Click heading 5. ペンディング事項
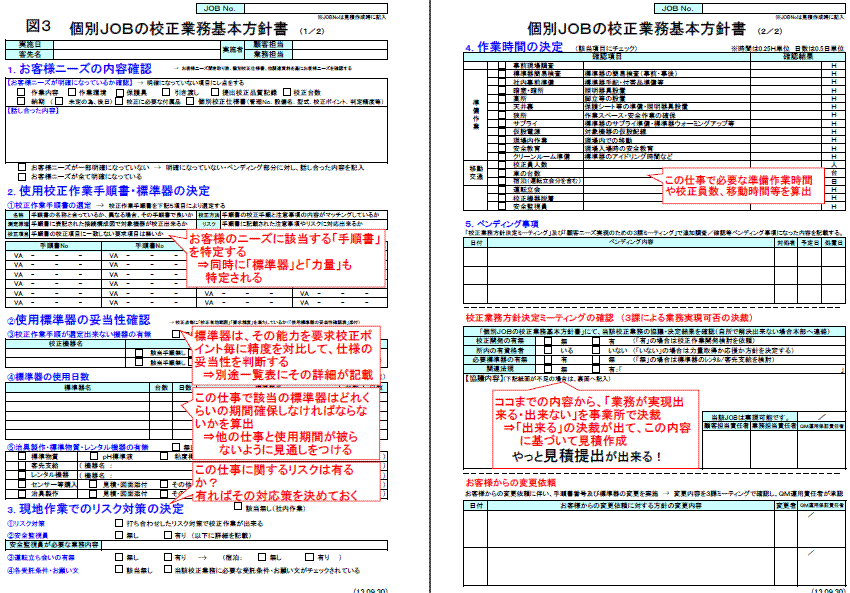The width and height of the screenshot is (850, 593). pos(501,223)
